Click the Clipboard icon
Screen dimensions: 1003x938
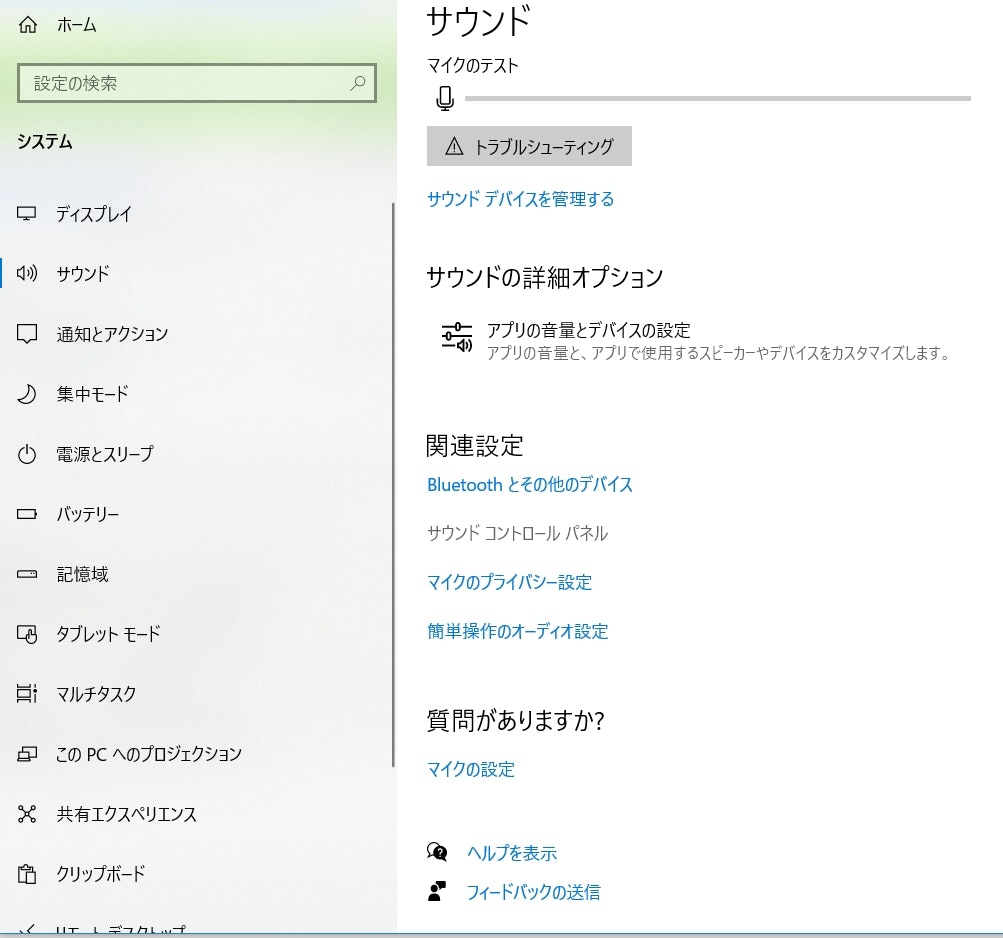[x=26, y=873]
